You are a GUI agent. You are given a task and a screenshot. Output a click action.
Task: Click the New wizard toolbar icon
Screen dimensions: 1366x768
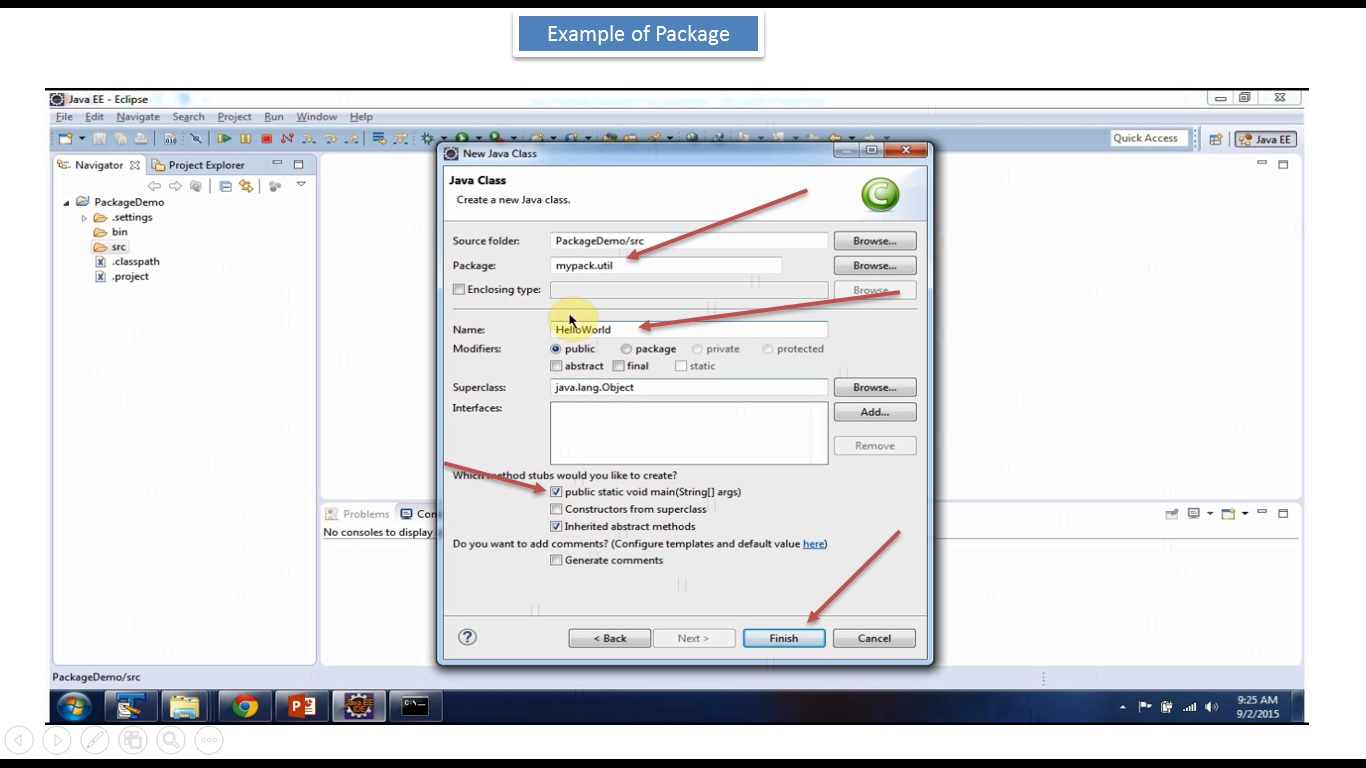[x=66, y=139]
